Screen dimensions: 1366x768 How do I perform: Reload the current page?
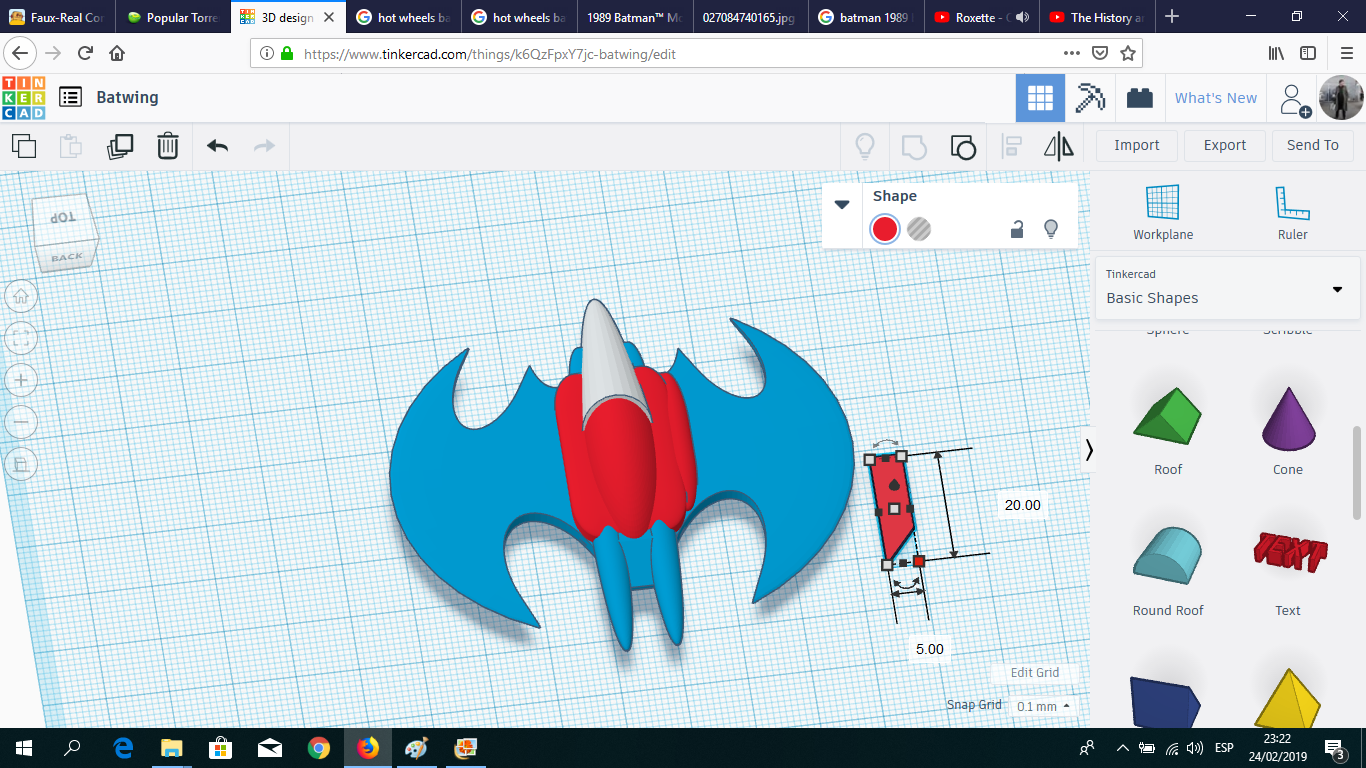pos(86,53)
